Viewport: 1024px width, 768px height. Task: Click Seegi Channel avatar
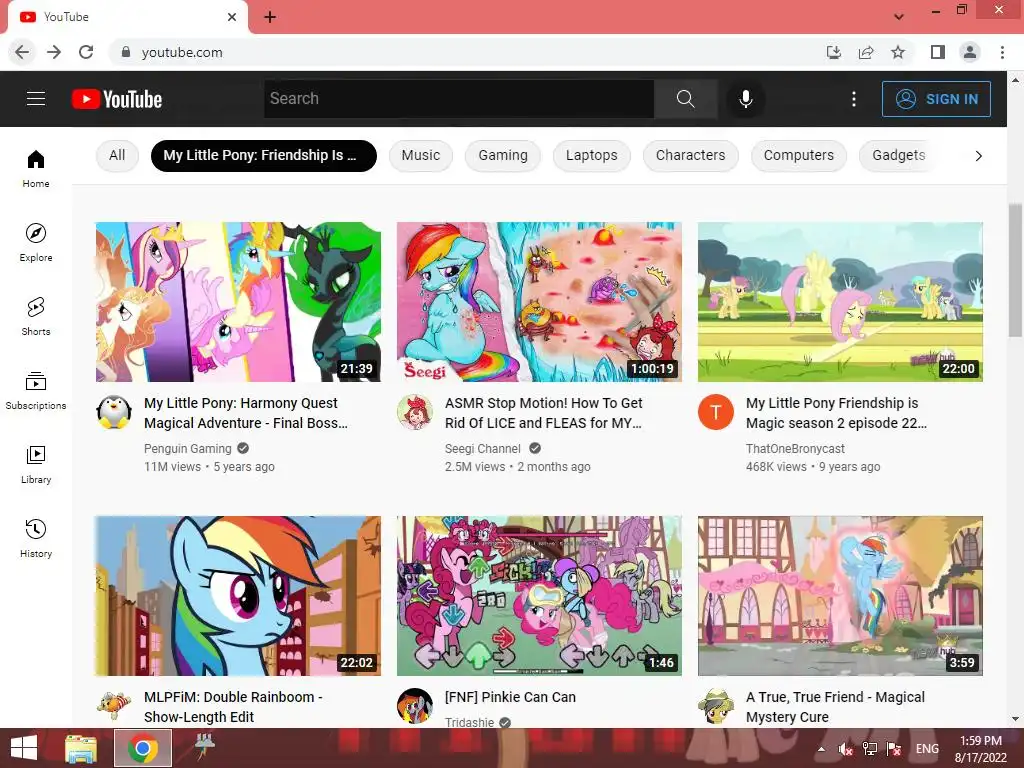coord(415,412)
